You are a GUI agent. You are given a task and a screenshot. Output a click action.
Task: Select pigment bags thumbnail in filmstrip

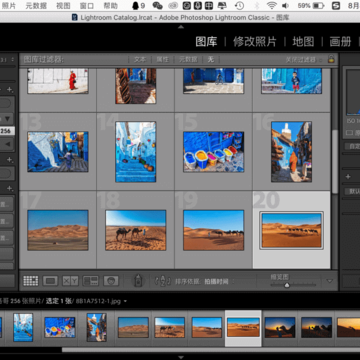point(60,327)
